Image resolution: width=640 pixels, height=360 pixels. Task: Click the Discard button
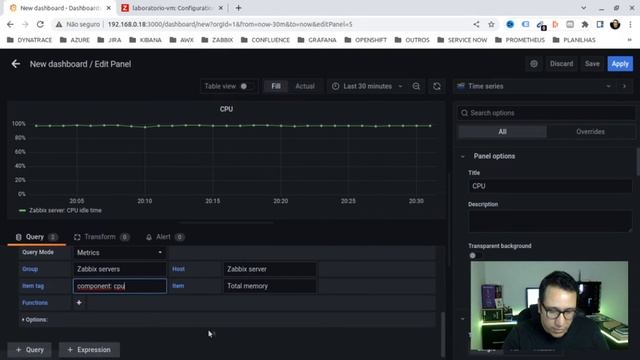[561, 64]
